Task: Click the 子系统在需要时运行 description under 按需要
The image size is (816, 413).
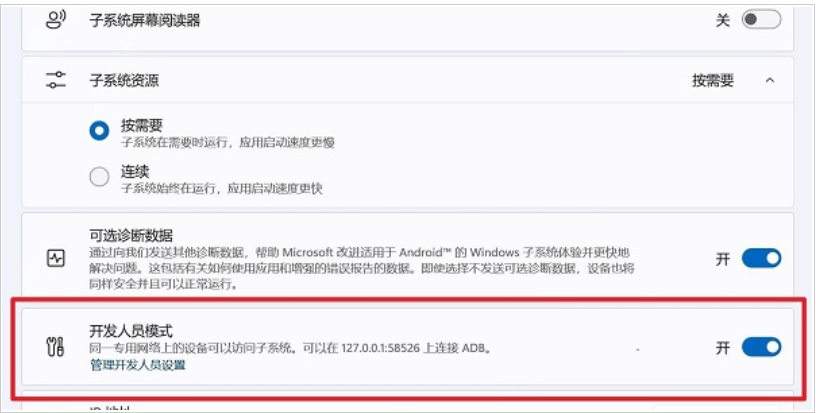Action: point(227,142)
